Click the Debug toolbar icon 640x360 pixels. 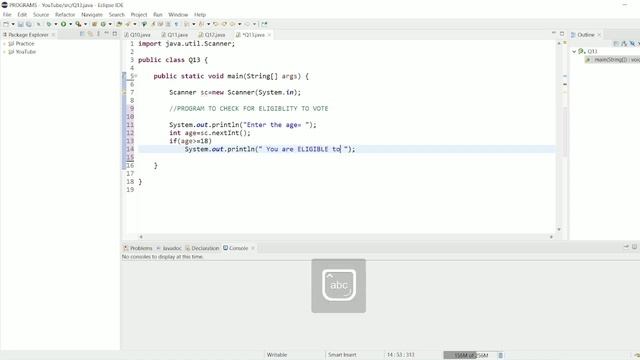pos(49,24)
